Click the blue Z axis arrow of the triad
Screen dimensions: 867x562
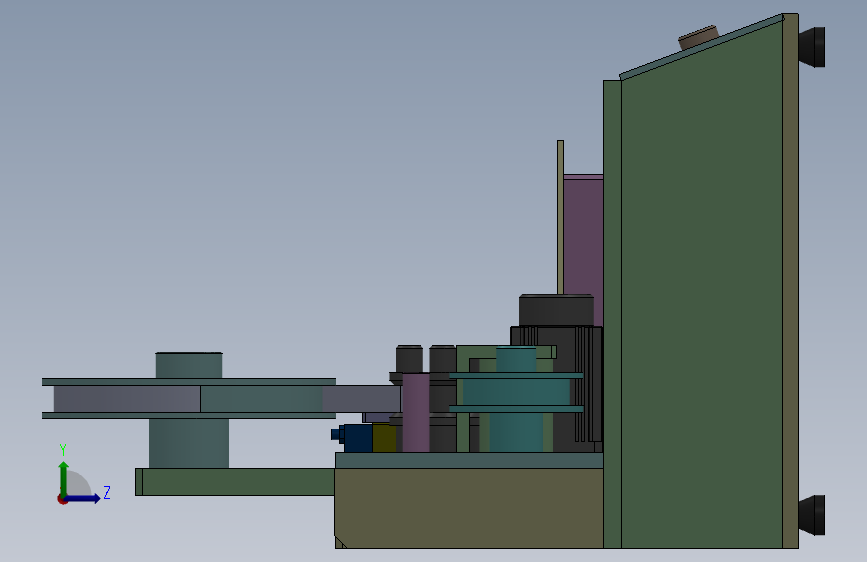click(x=84, y=498)
